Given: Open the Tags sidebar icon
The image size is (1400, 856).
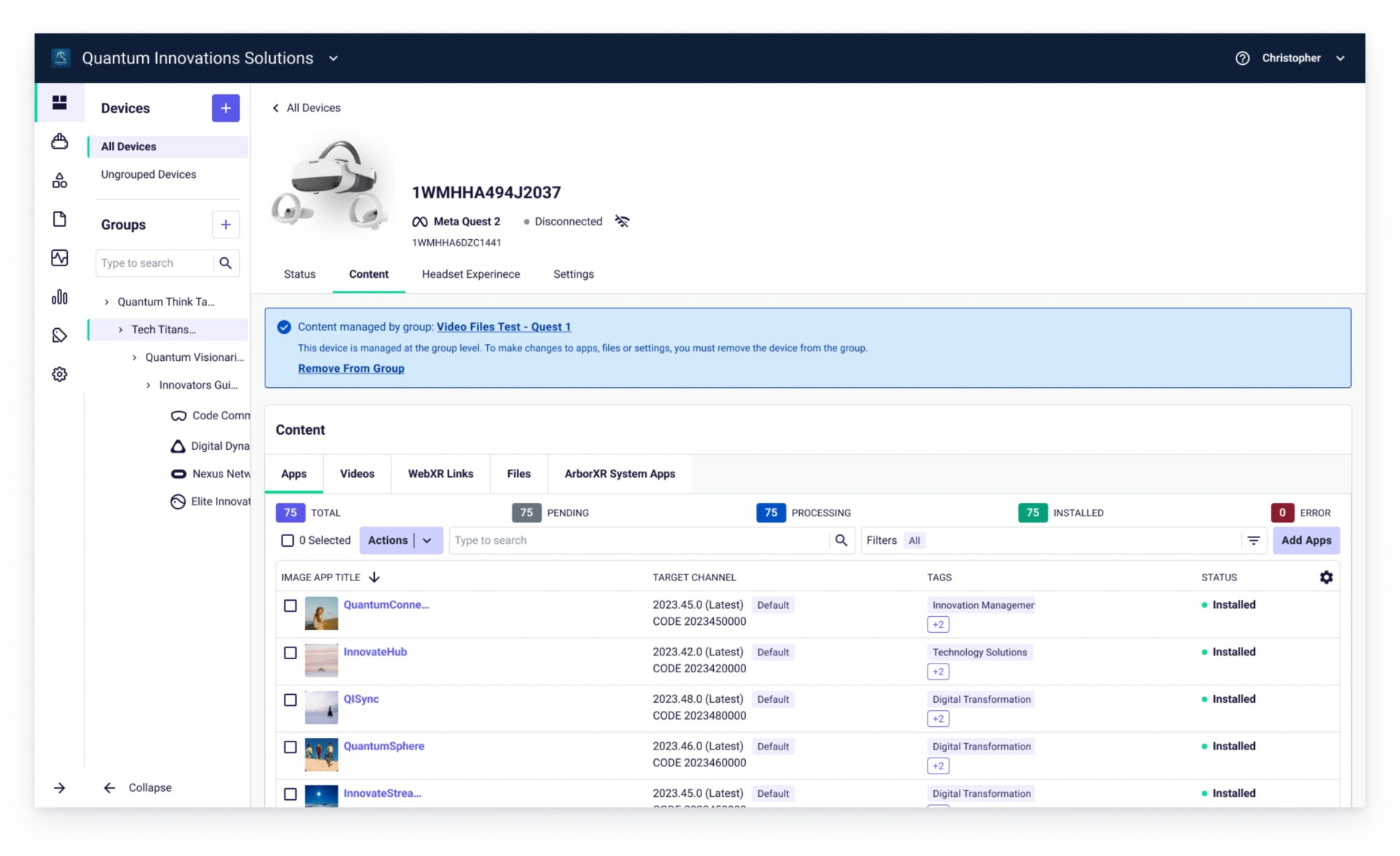Looking at the screenshot, I should tap(59, 335).
